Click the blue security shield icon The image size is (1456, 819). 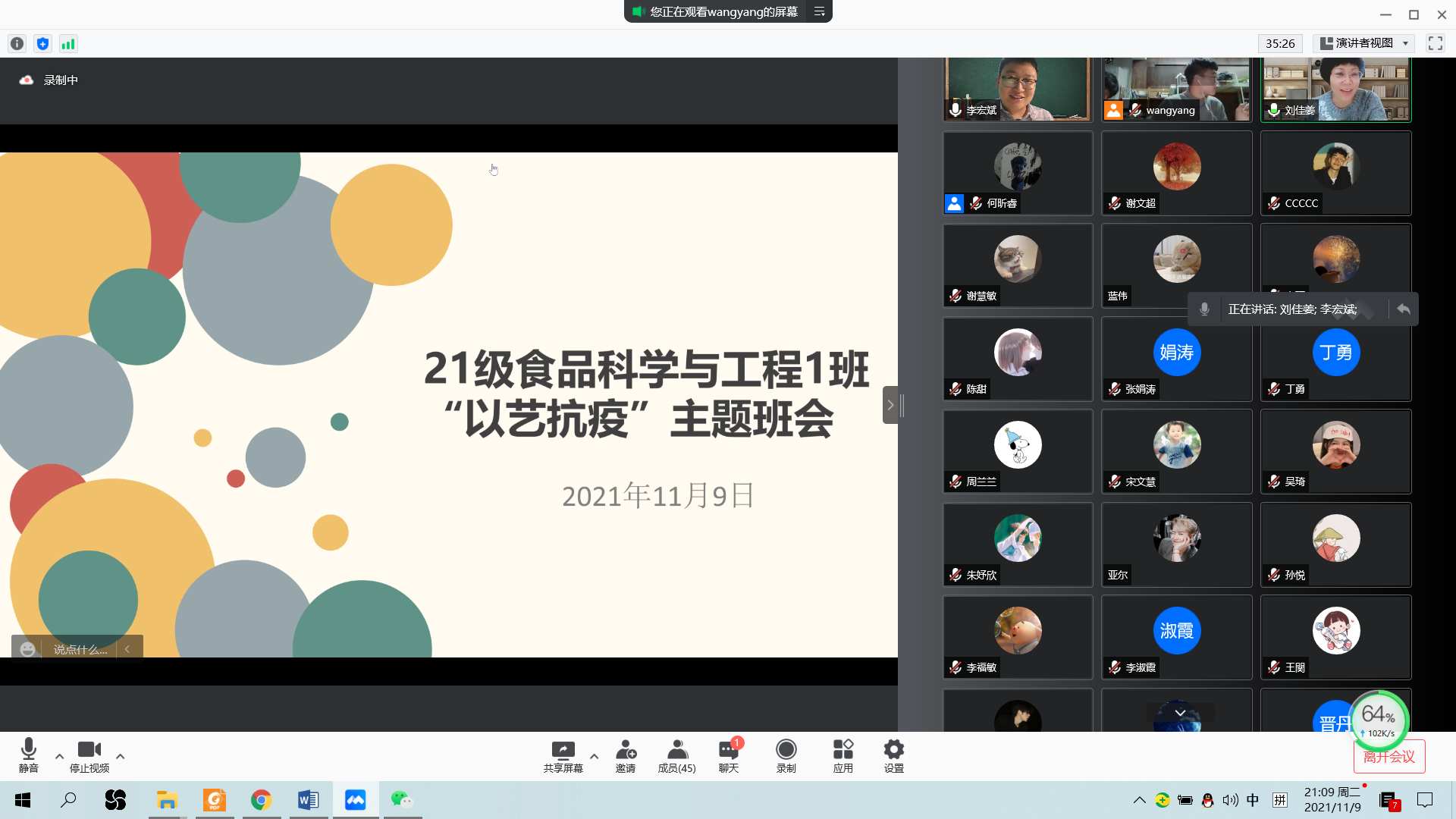pos(43,44)
